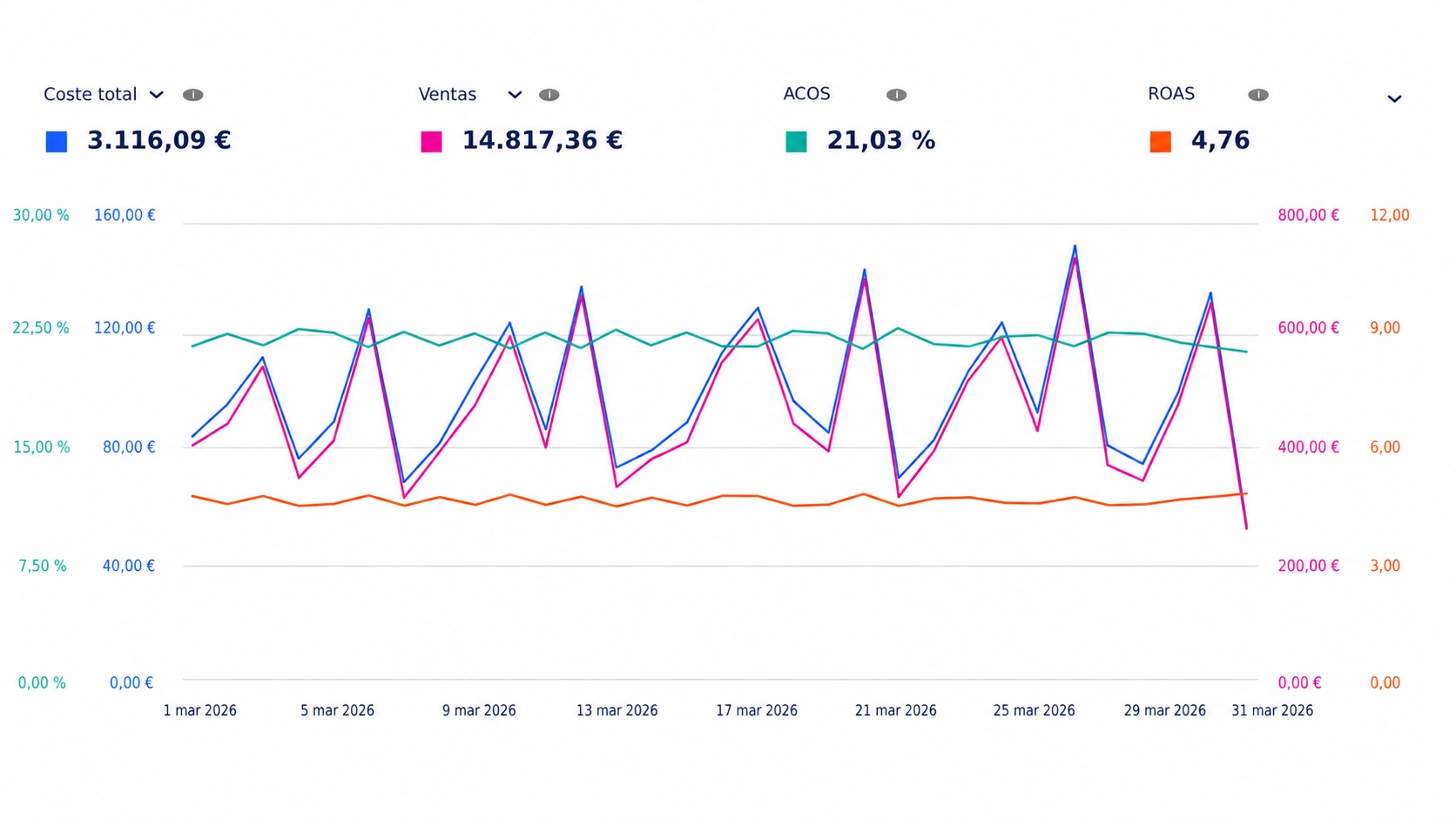The image size is (1456, 819).
Task: Select the ACOS metric label
Action: tap(806, 94)
